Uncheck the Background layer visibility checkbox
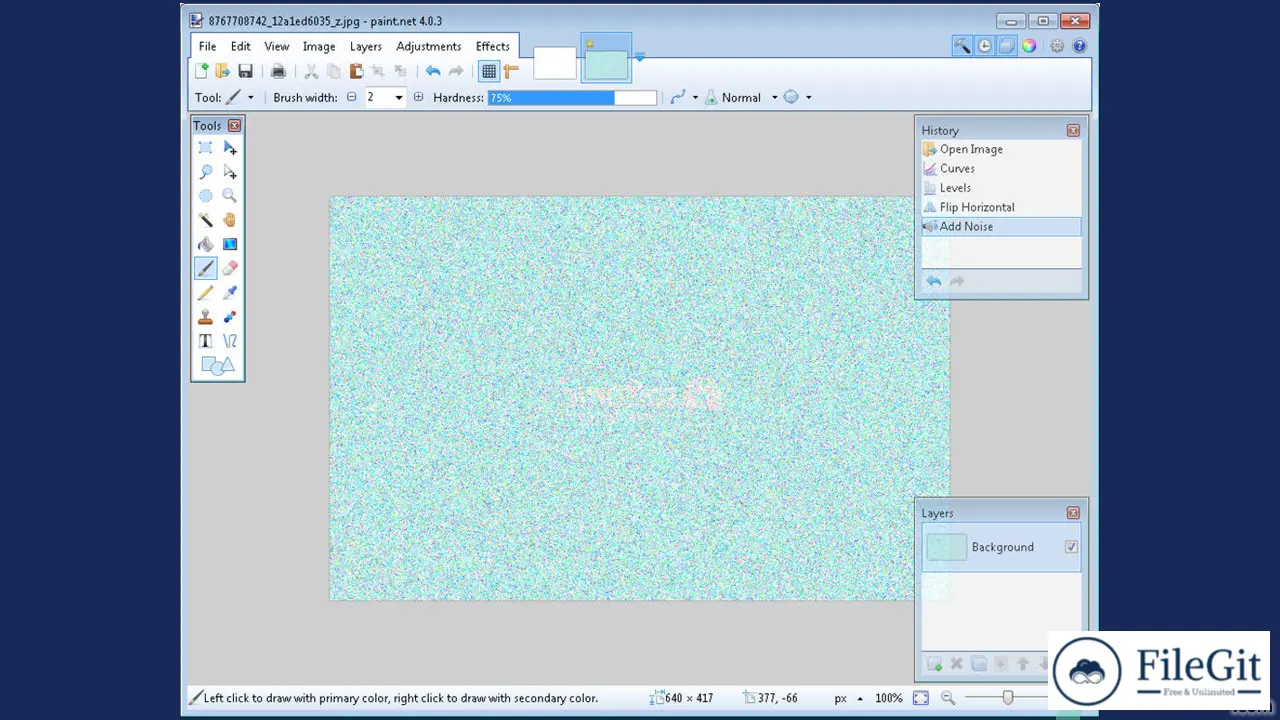 pos(1071,547)
